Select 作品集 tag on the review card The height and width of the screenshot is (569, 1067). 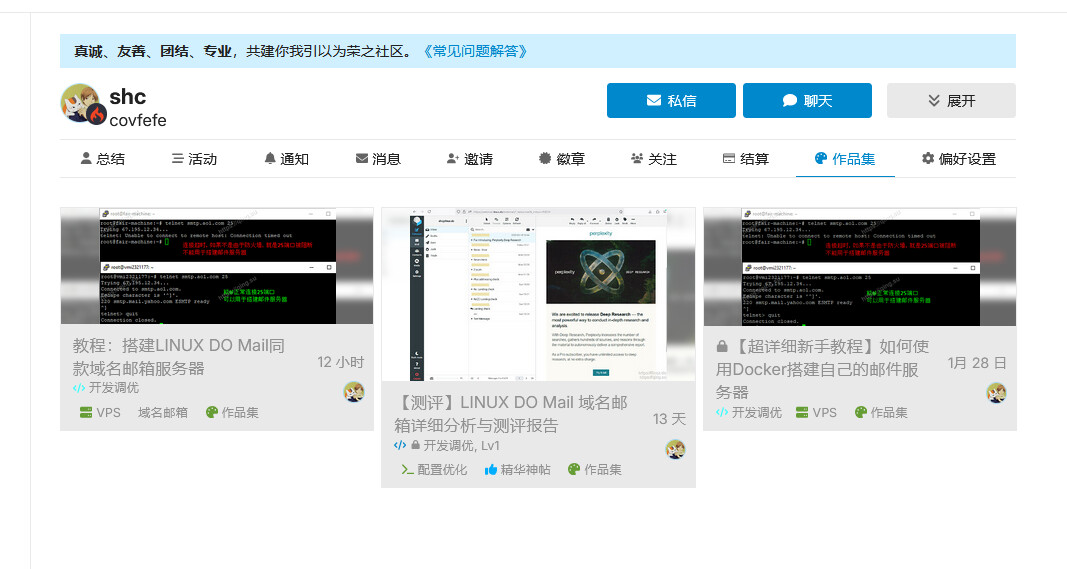595,470
